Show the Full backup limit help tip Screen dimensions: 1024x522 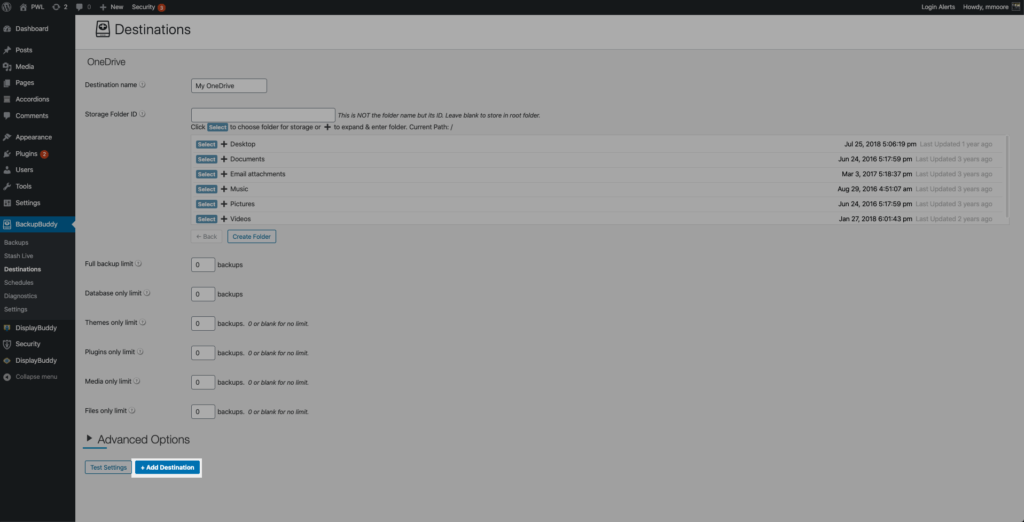click(138, 263)
